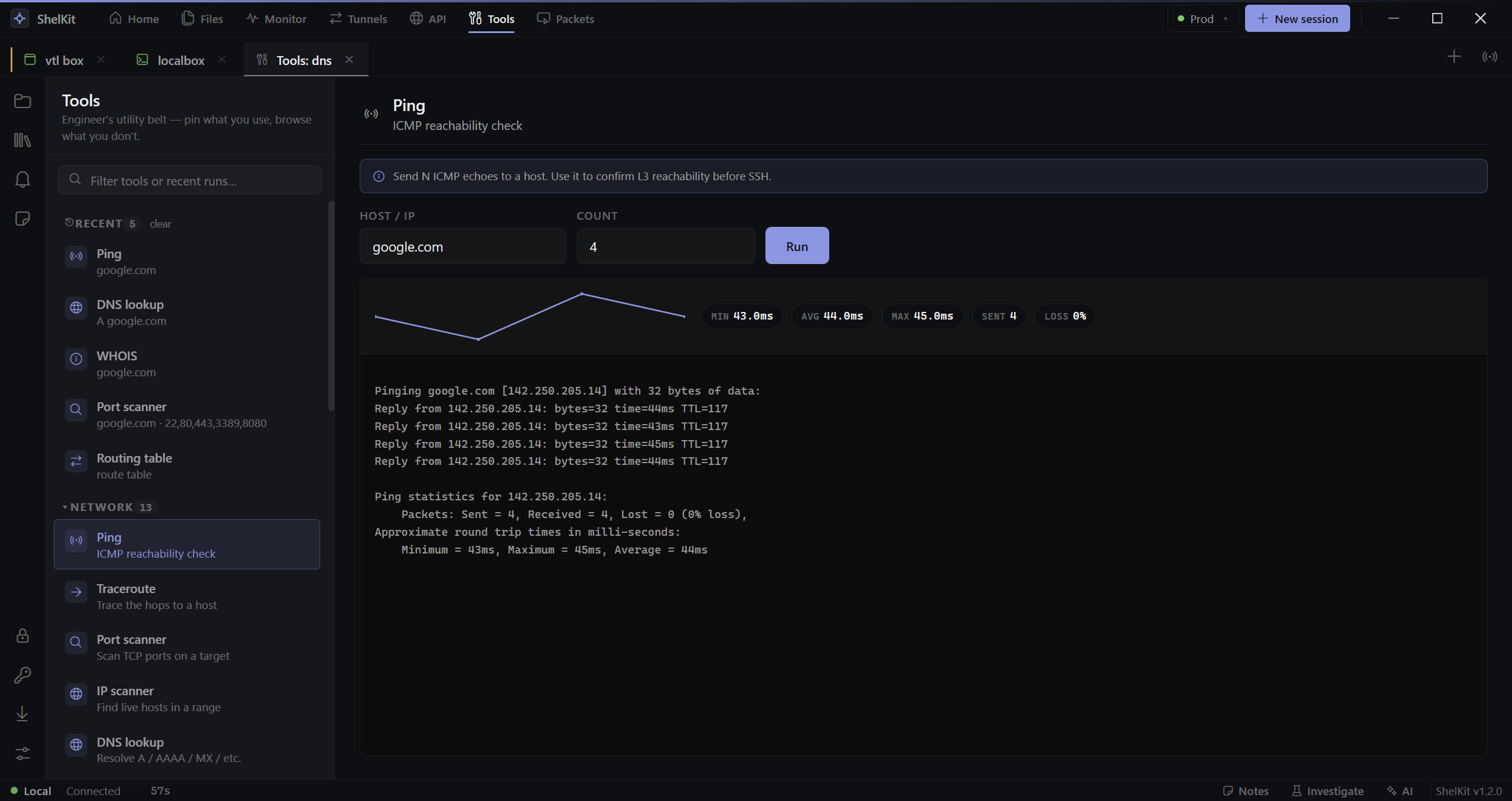Select Traceroute tool
This screenshot has width=1512, height=801.
pyautogui.click(x=187, y=596)
